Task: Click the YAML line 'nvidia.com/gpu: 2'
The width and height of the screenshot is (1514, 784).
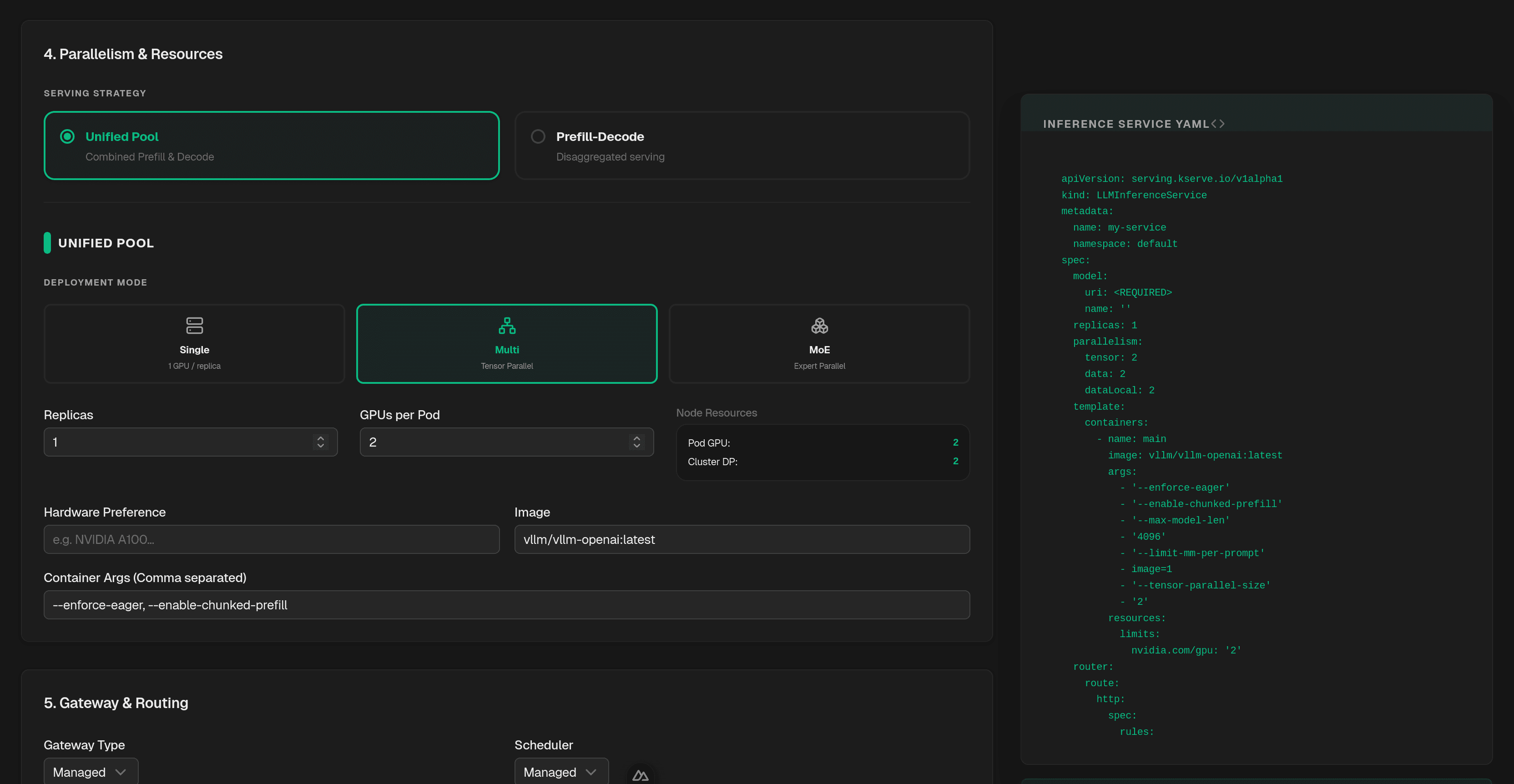Action: [1186, 651]
